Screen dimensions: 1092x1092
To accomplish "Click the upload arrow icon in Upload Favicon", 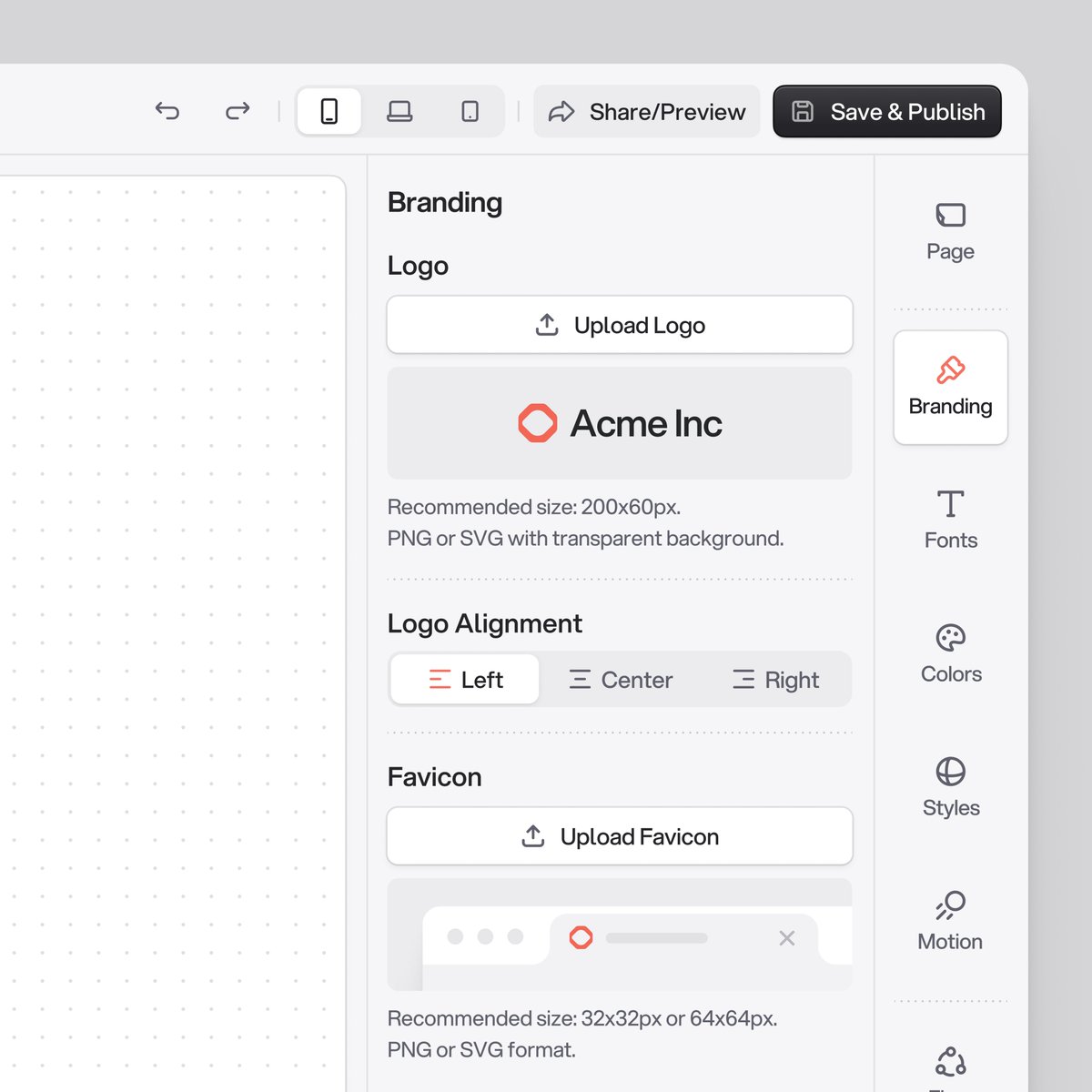I will tap(533, 836).
